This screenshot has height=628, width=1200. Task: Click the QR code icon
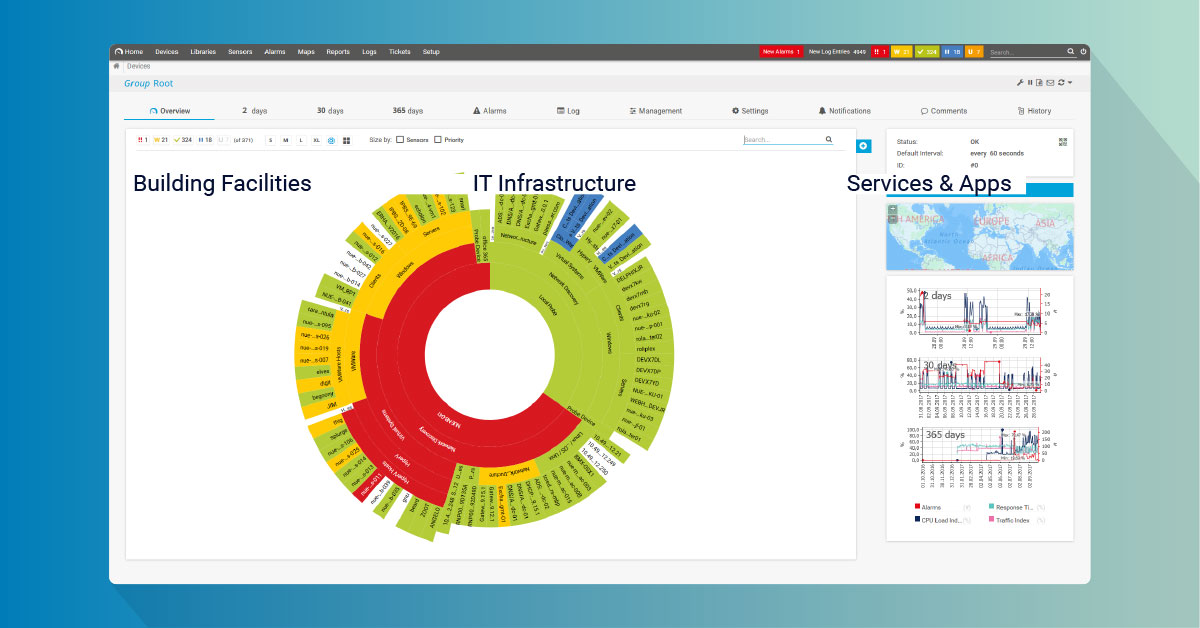pyautogui.click(x=1063, y=142)
